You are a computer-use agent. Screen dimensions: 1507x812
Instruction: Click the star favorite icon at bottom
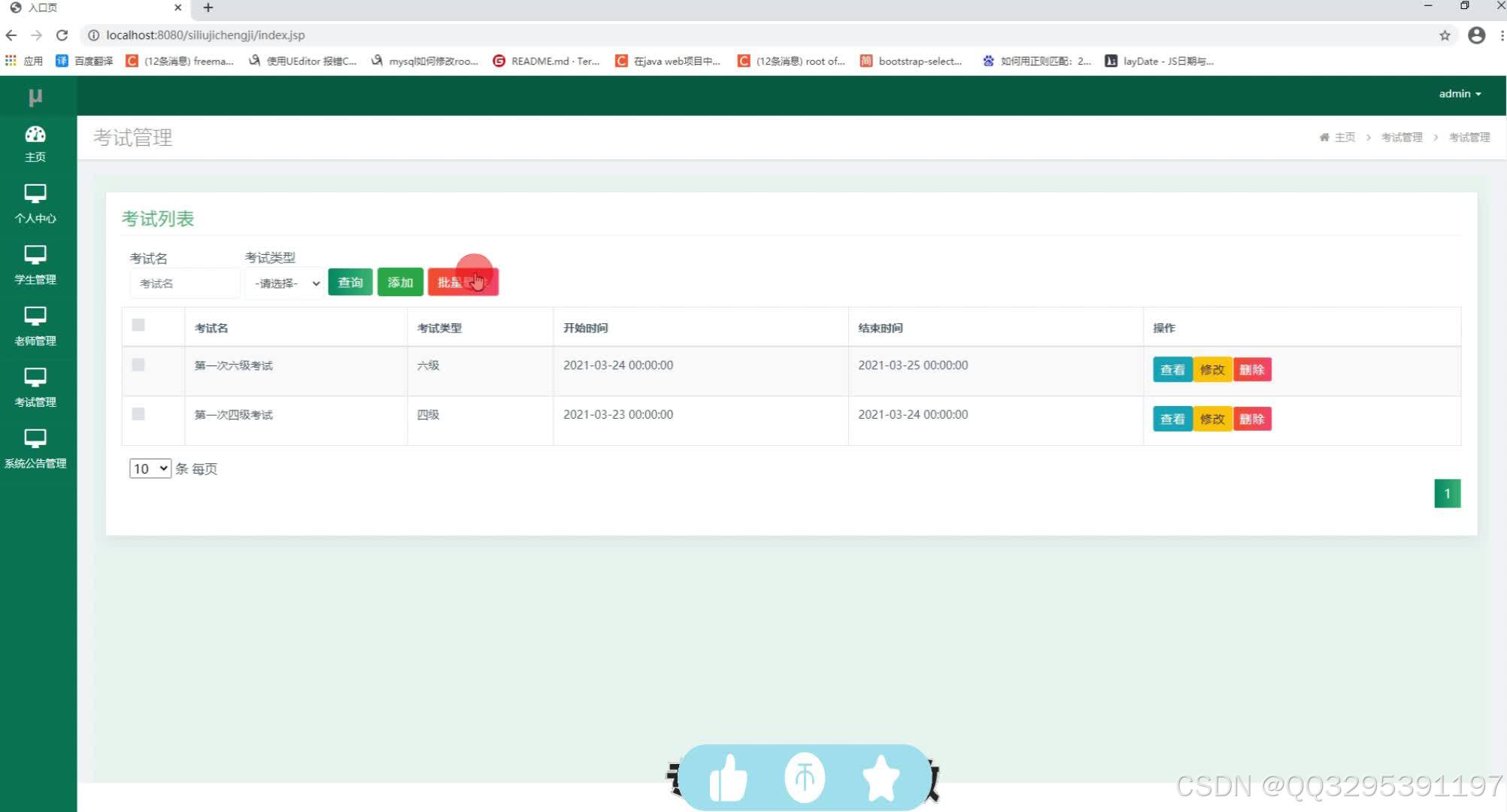881,777
